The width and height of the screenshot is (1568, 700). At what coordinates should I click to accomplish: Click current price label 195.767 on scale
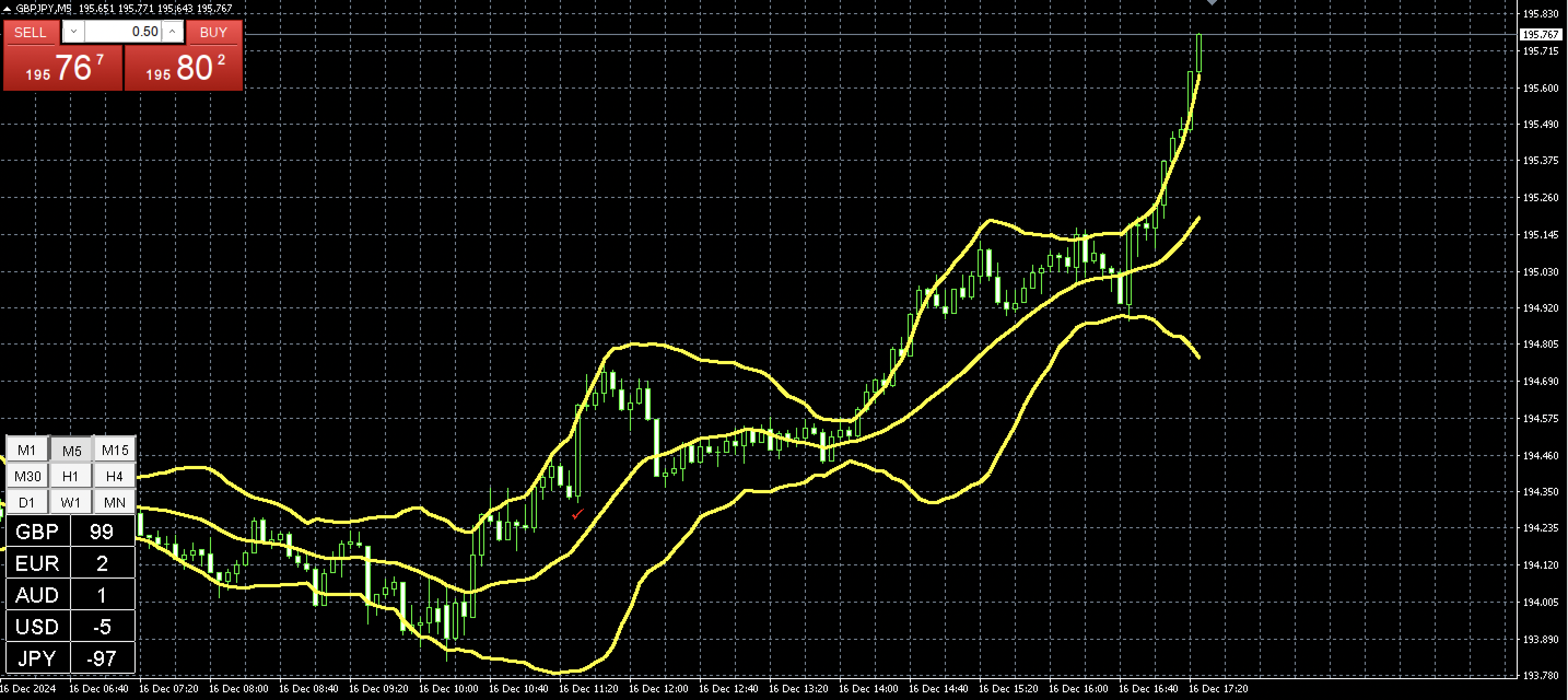point(1540,34)
